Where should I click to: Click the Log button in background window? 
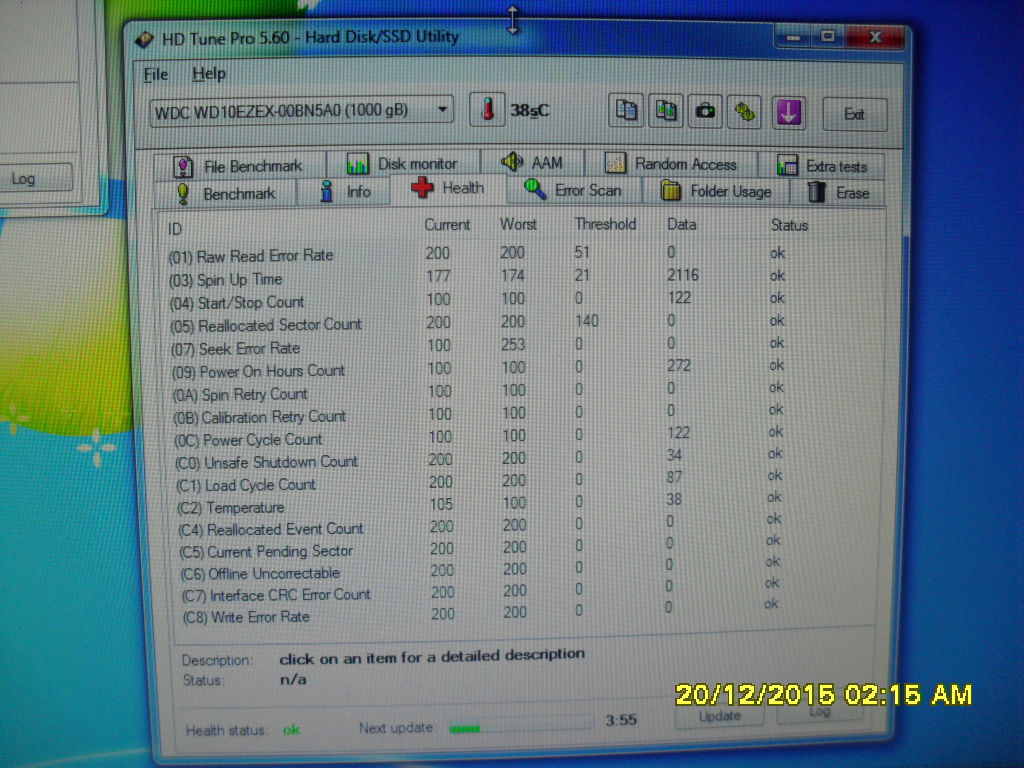pyautogui.click(x=34, y=178)
